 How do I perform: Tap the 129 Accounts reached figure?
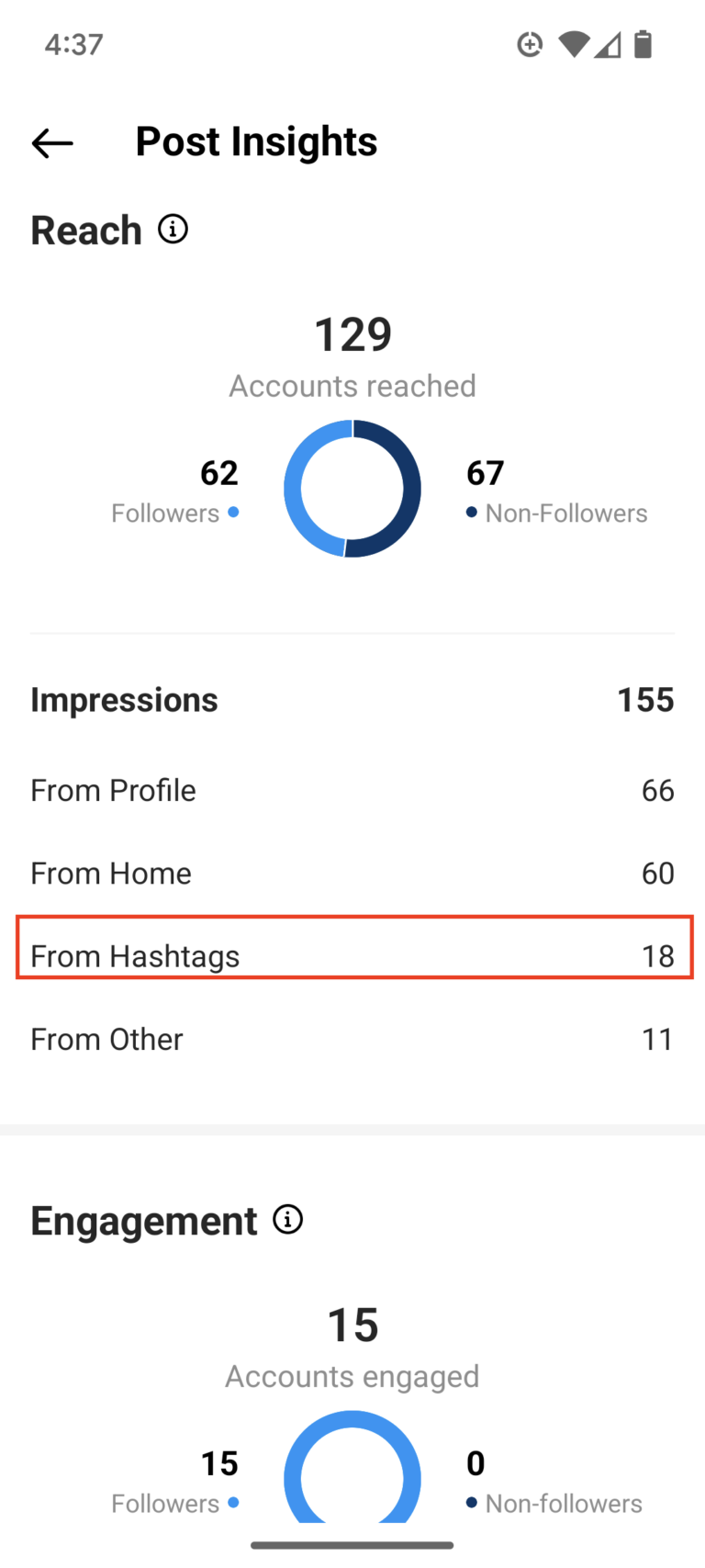353,334
